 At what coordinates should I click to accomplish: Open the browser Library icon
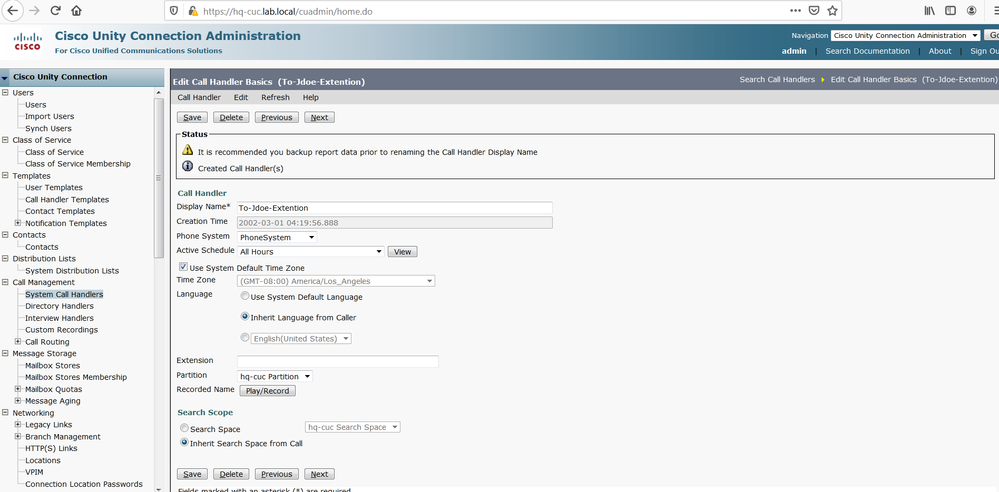[930, 11]
